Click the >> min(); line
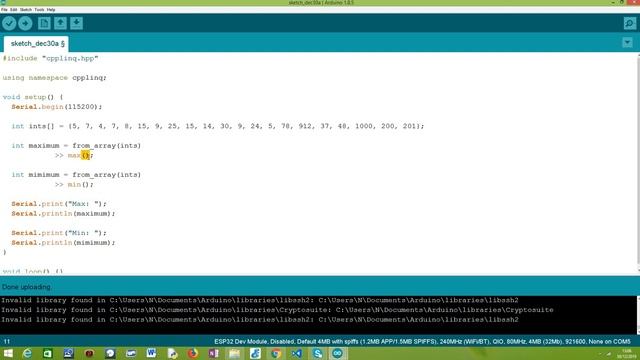640x360 pixels. [x=74, y=184]
